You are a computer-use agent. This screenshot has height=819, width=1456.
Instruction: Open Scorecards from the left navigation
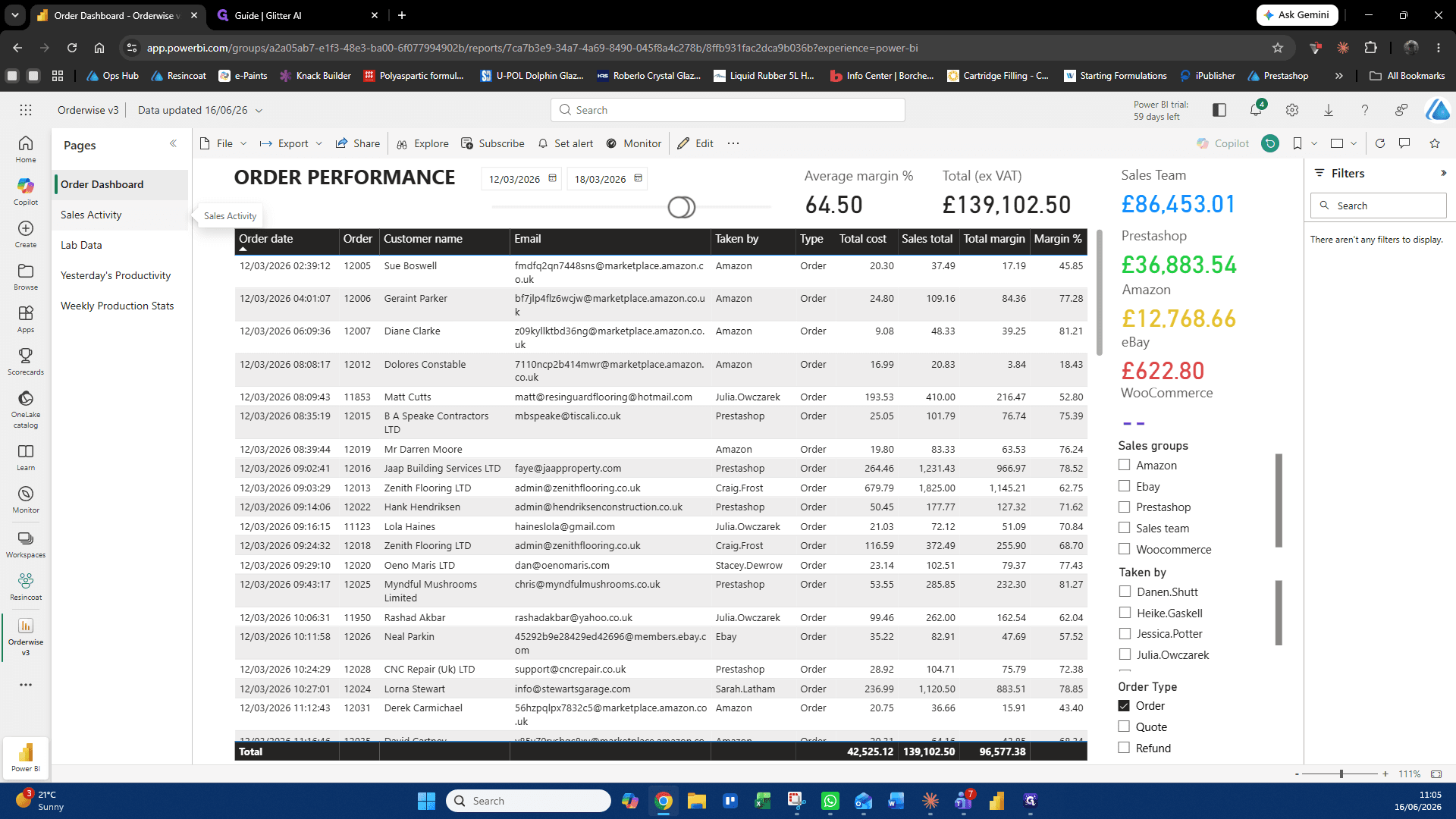pyautogui.click(x=26, y=361)
